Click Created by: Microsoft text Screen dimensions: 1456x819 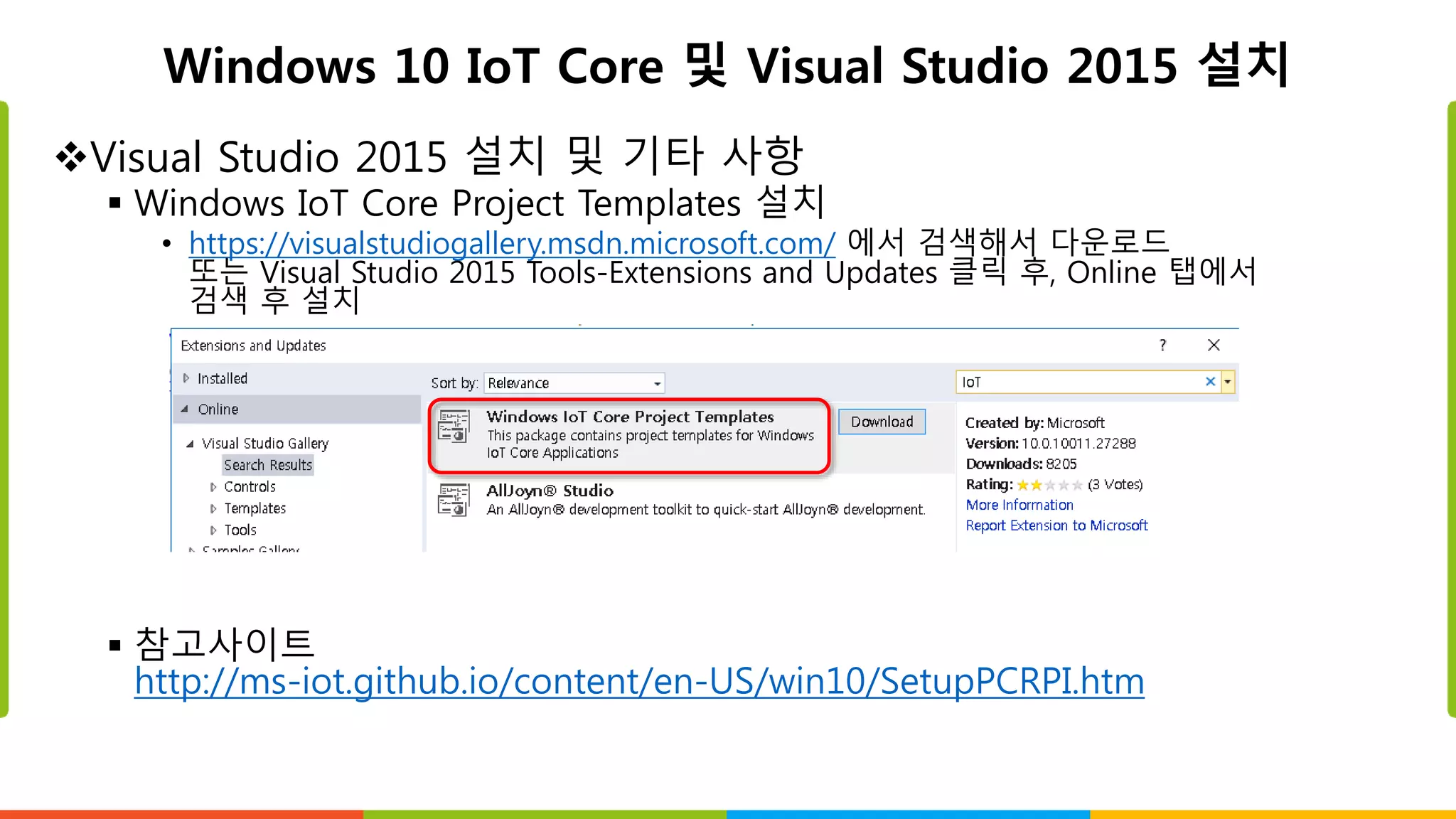(x=1034, y=422)
